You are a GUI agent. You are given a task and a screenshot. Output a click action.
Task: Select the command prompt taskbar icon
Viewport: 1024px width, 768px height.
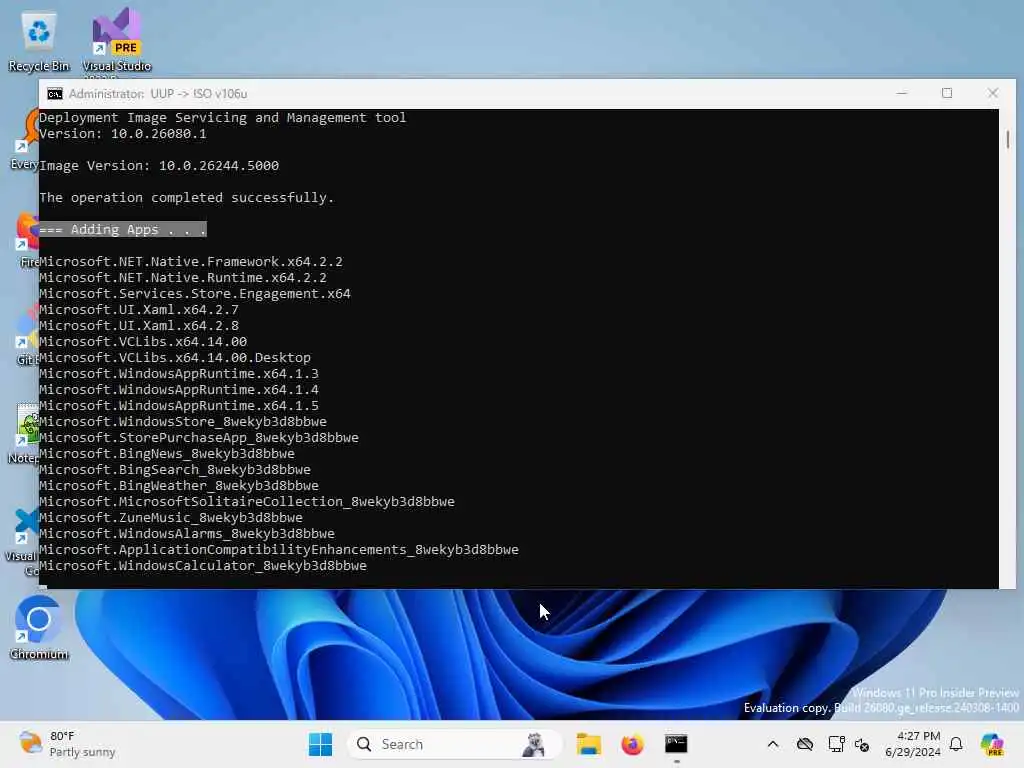pyautogui.click(x=676, y=744)
